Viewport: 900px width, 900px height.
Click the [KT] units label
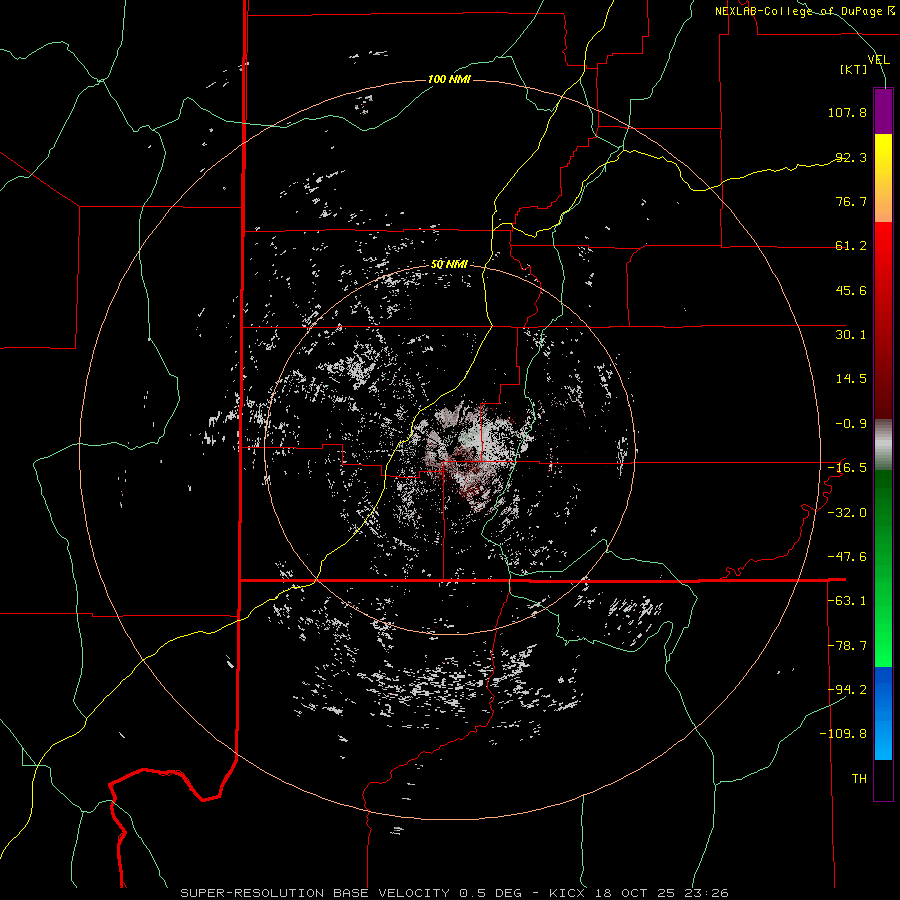854,69
